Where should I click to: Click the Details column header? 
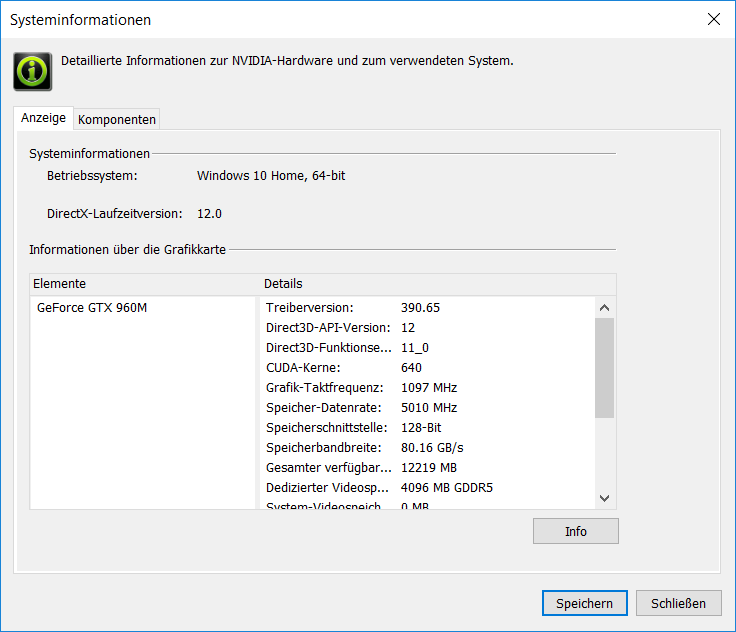click(x=438, y=284)
